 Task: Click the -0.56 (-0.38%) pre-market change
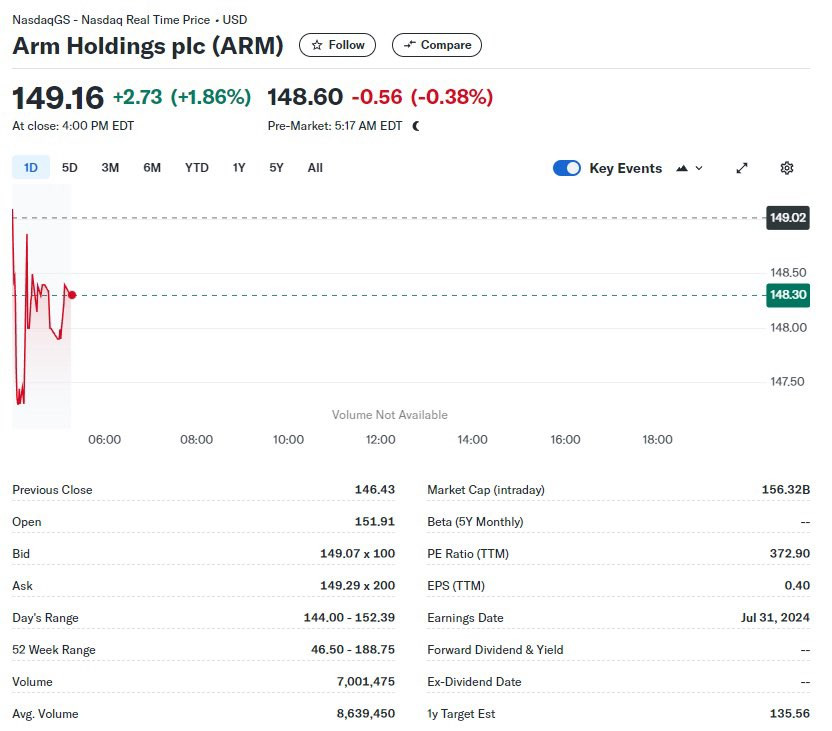(422, 97)
